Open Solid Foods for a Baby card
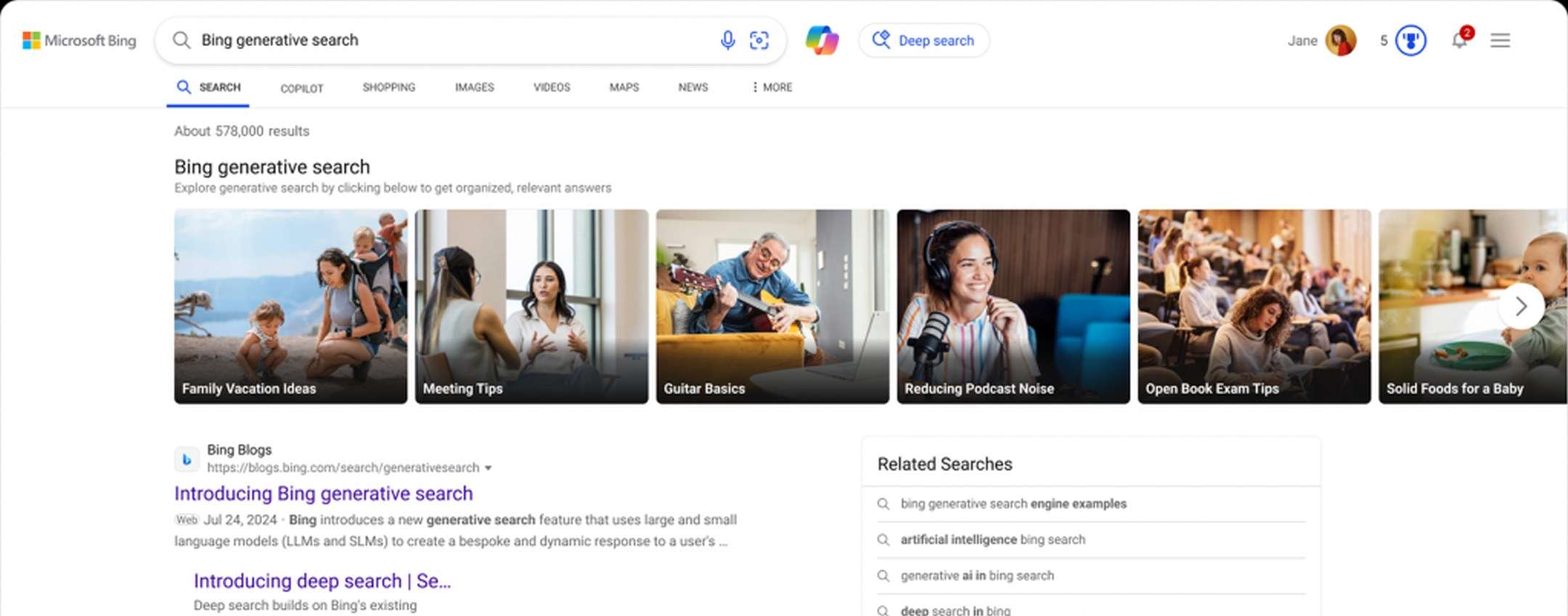 (1473, 307)
